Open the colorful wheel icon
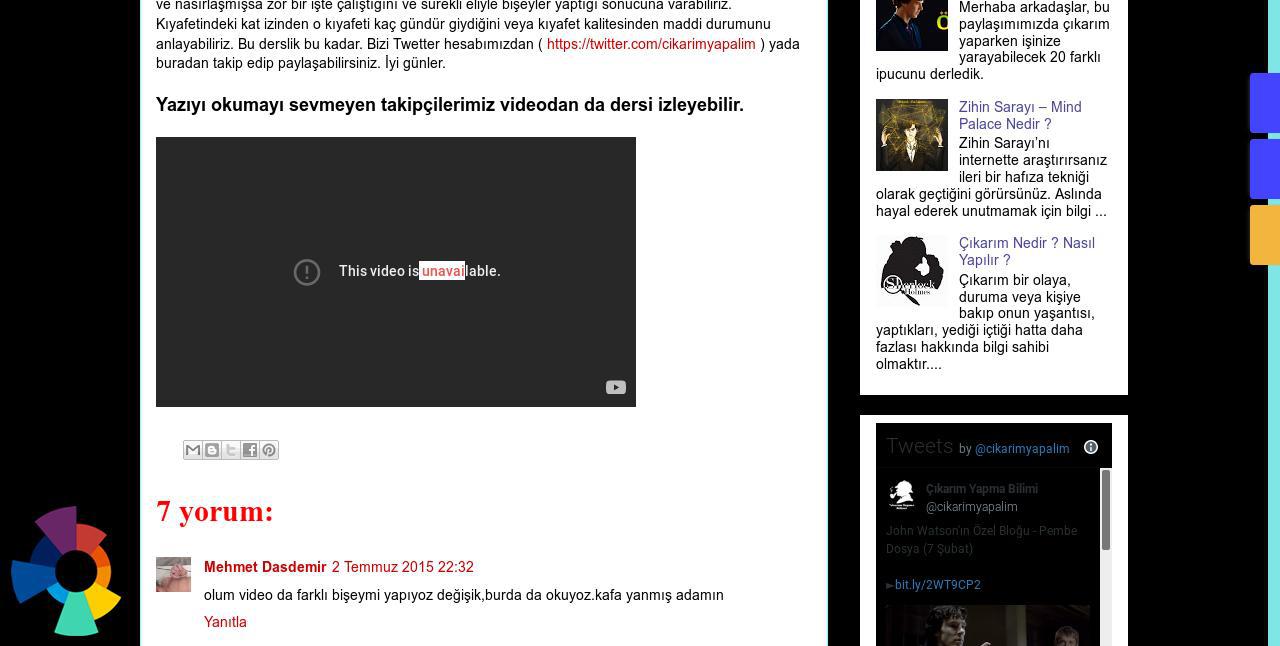1280x646 pixels. pyautogui.click(x=66, y=571)
